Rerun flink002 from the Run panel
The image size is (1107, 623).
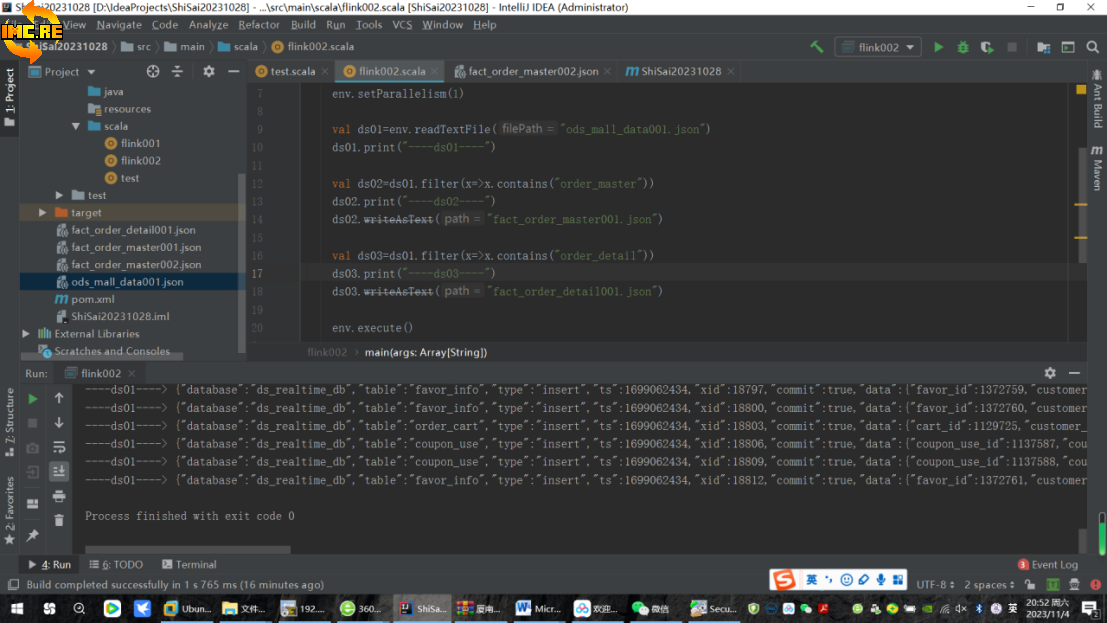coord(33,398)
